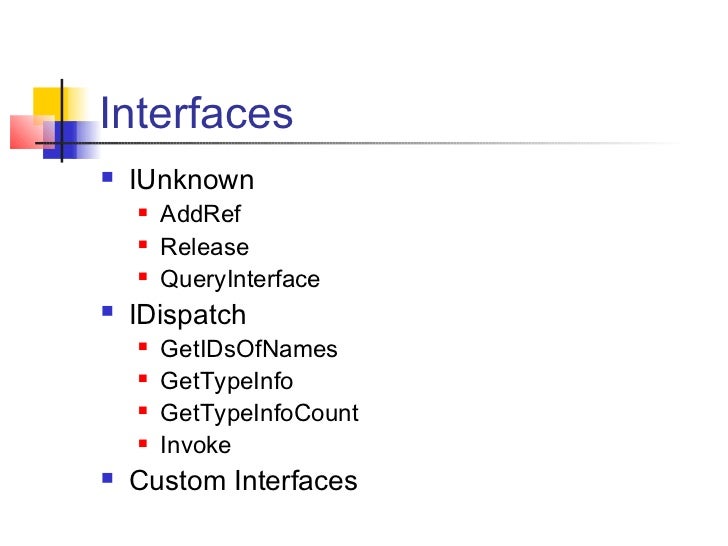The width and height of the screenshot is (728, 546).
Task: Select the AddRef sub-bullet text
Action: [200, 214]
